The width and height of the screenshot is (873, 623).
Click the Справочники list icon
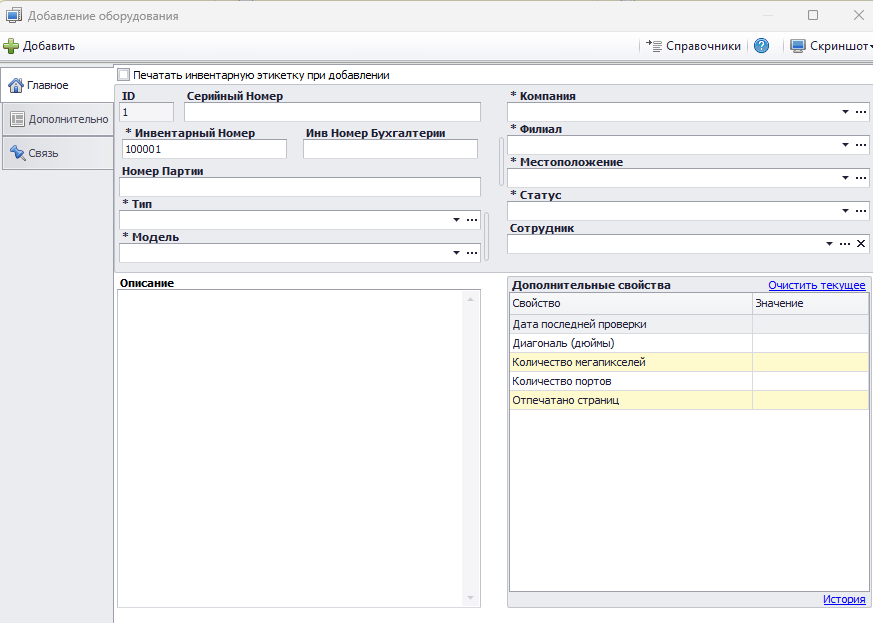click(654, 46)
